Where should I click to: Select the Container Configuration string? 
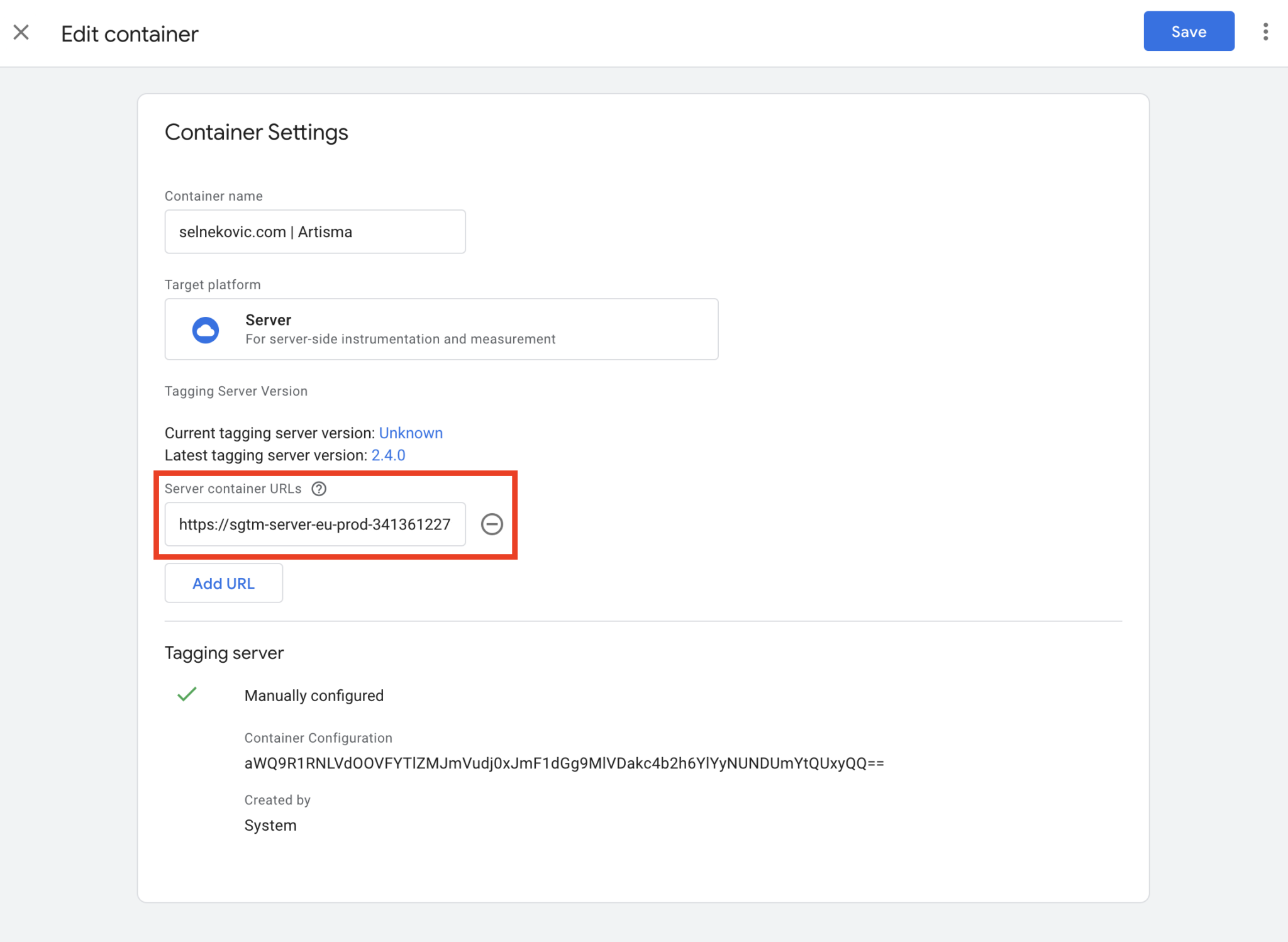564,763
